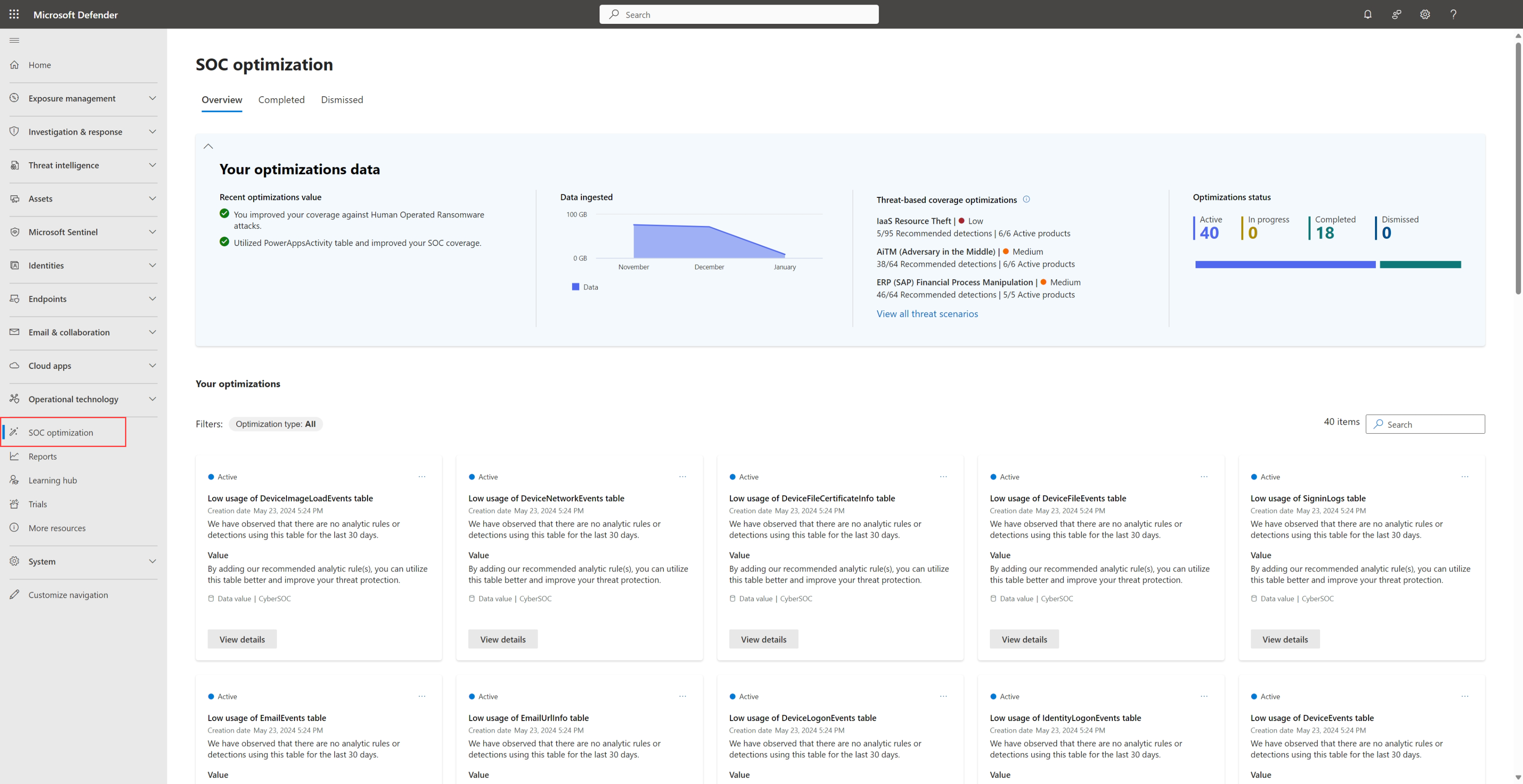The height and width of the screenshot is (784, 1523).
Task: Collapse the Your optimizations data panel
Action: tap(207, 146)
